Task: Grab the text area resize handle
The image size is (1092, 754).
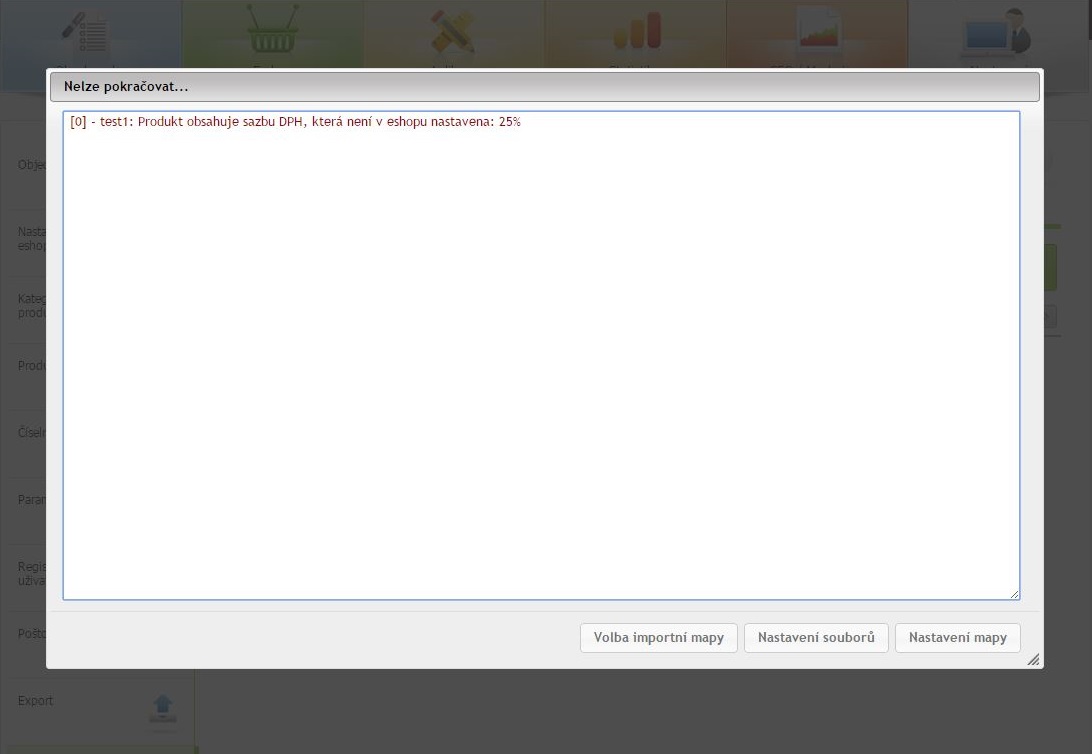Action: [1015, 595]
